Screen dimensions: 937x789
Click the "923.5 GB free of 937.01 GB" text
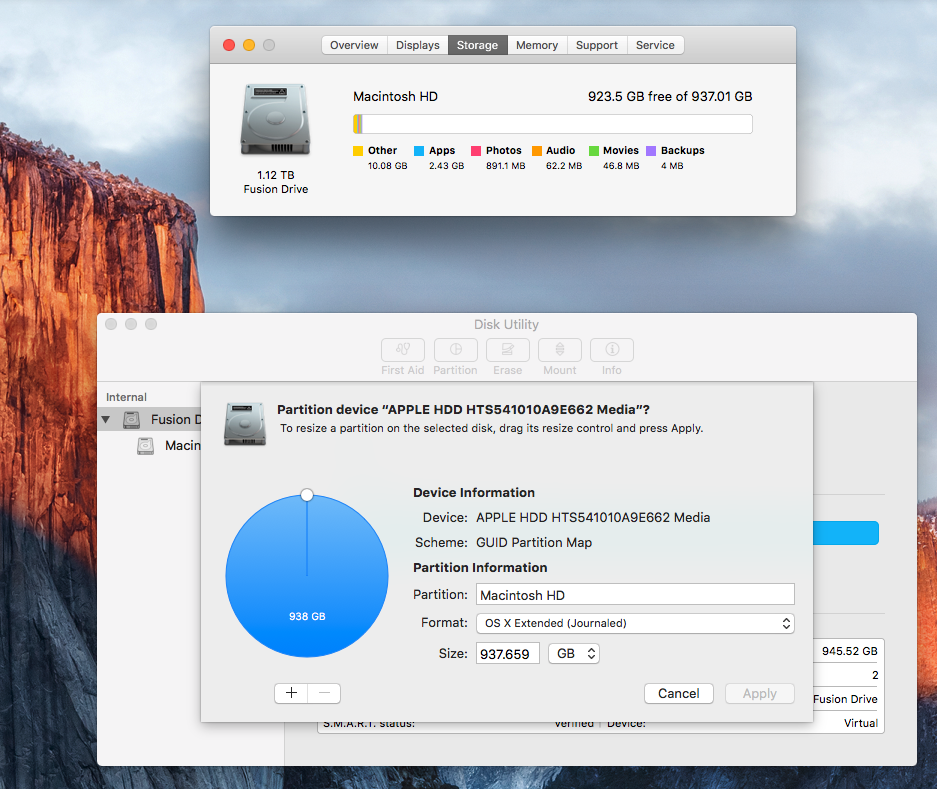tap(670, 97)
